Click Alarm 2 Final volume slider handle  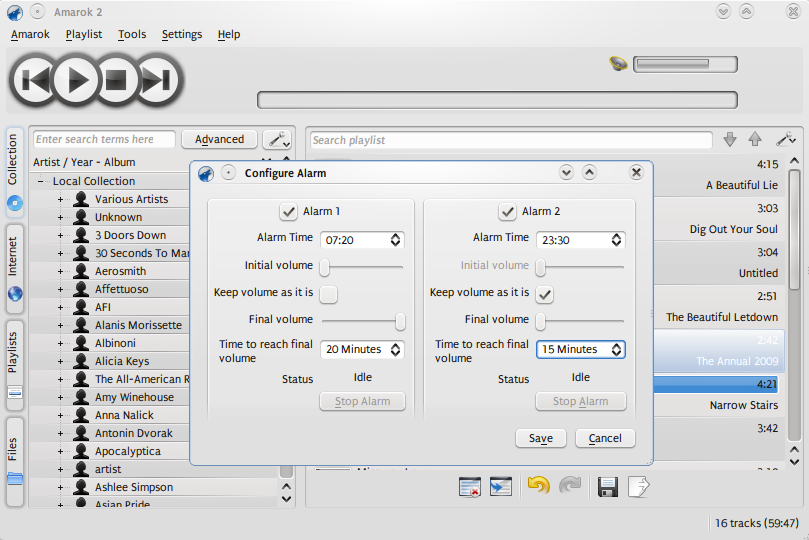point(540,321)
